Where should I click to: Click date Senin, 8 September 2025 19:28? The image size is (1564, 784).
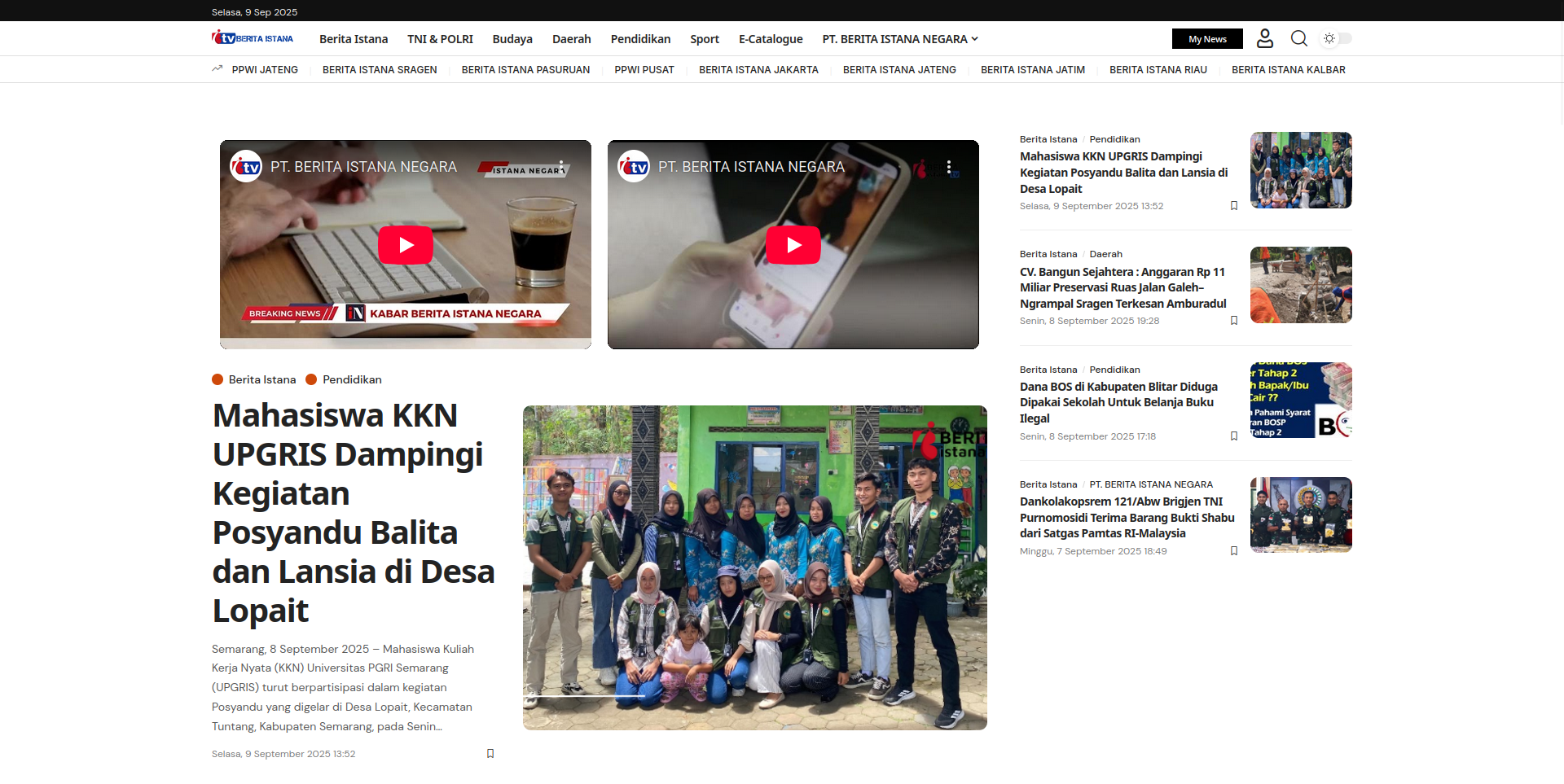(1089, 321)
